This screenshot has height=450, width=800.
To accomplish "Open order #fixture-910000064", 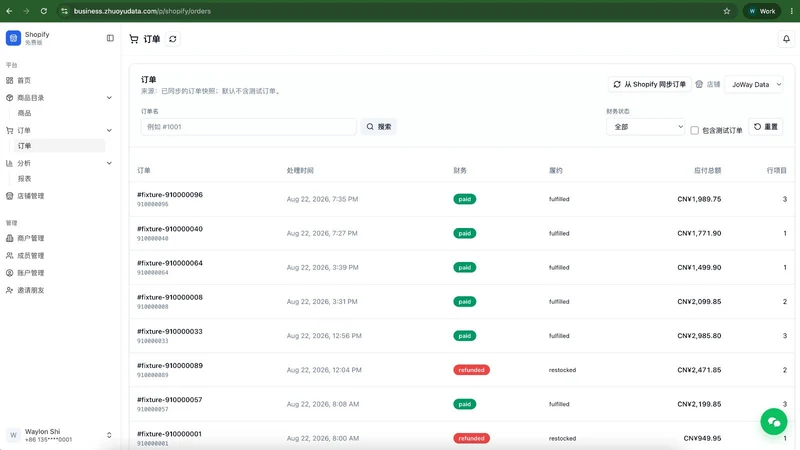I will point(170,263).
